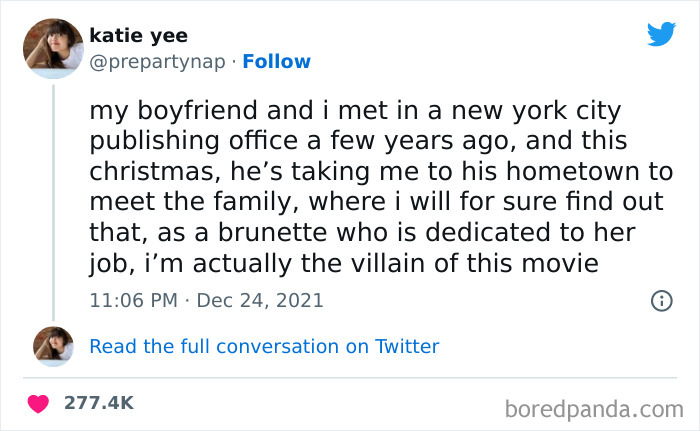Viewport: 700px width, 431px height.
Task: Click the Dec 24, 2021 date
Action: (x=262, y=300)
